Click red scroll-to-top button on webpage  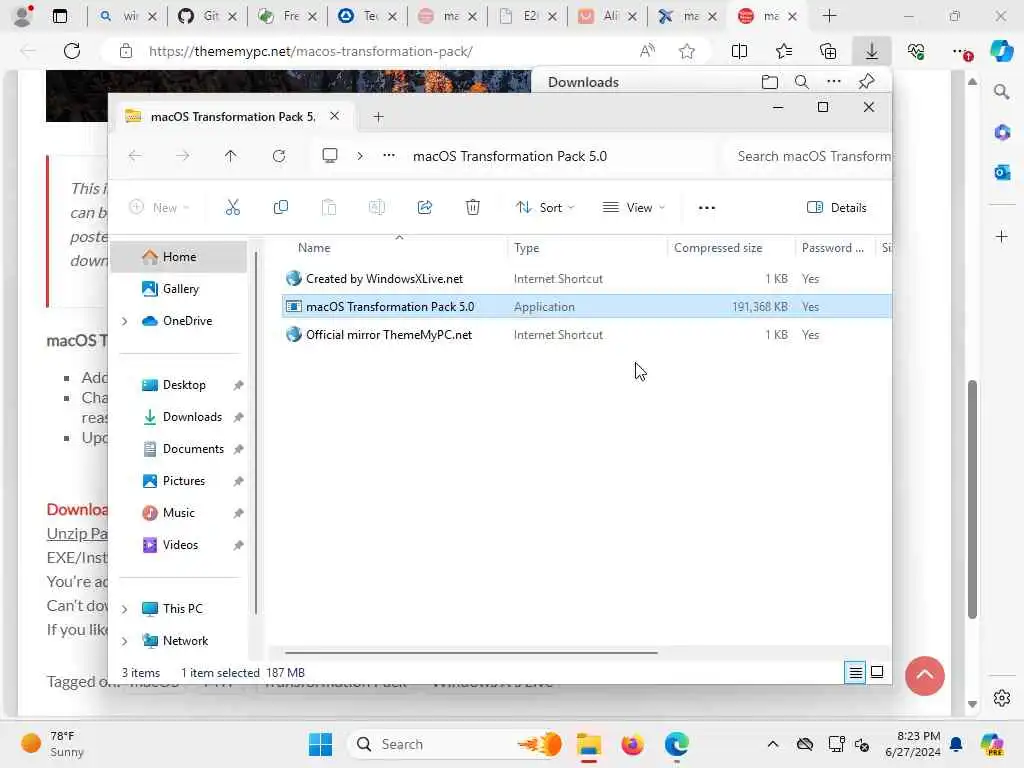point(925,676)
